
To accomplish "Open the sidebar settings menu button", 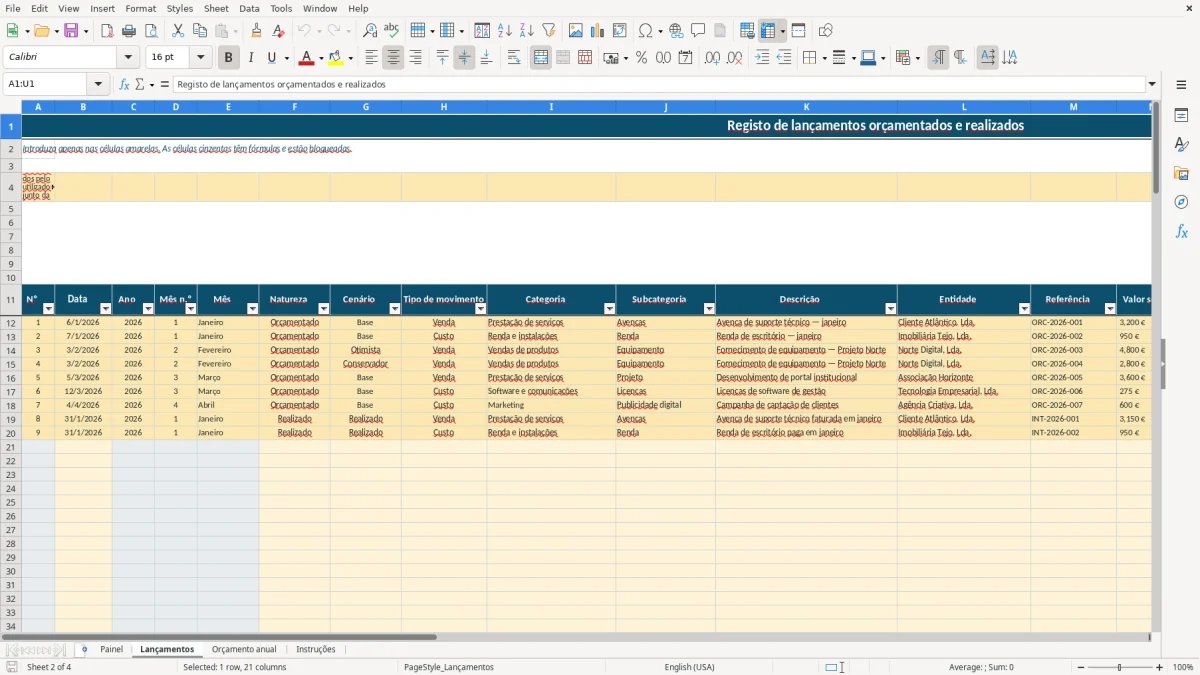I will tap(1181, 84).
